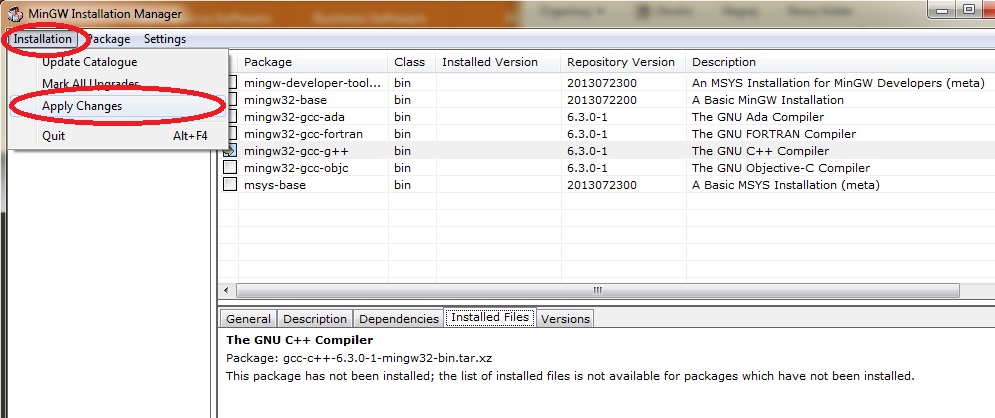Viewport: 995px width, 418px height.
Task: Select the mingw-developer-tool... package name
Action: (x=313, y=82)
